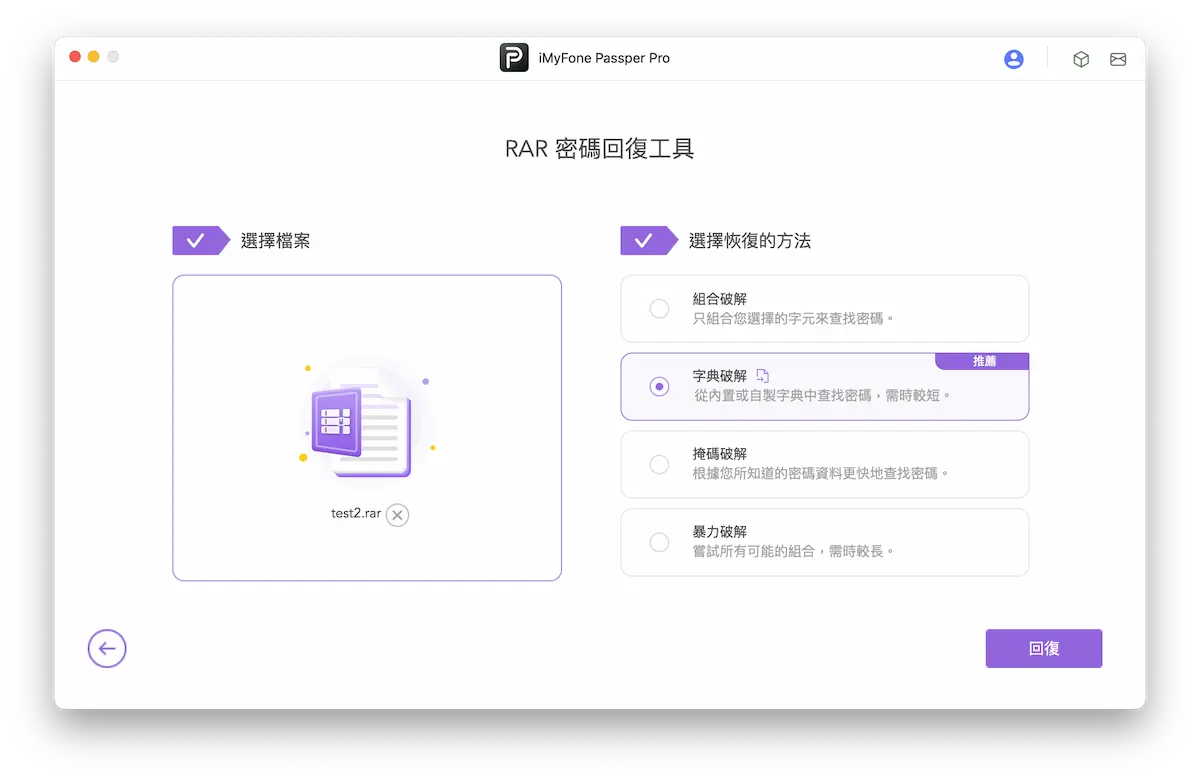
Task: Click the iMyFone Passper Pro logo
Action: point(514,58)
